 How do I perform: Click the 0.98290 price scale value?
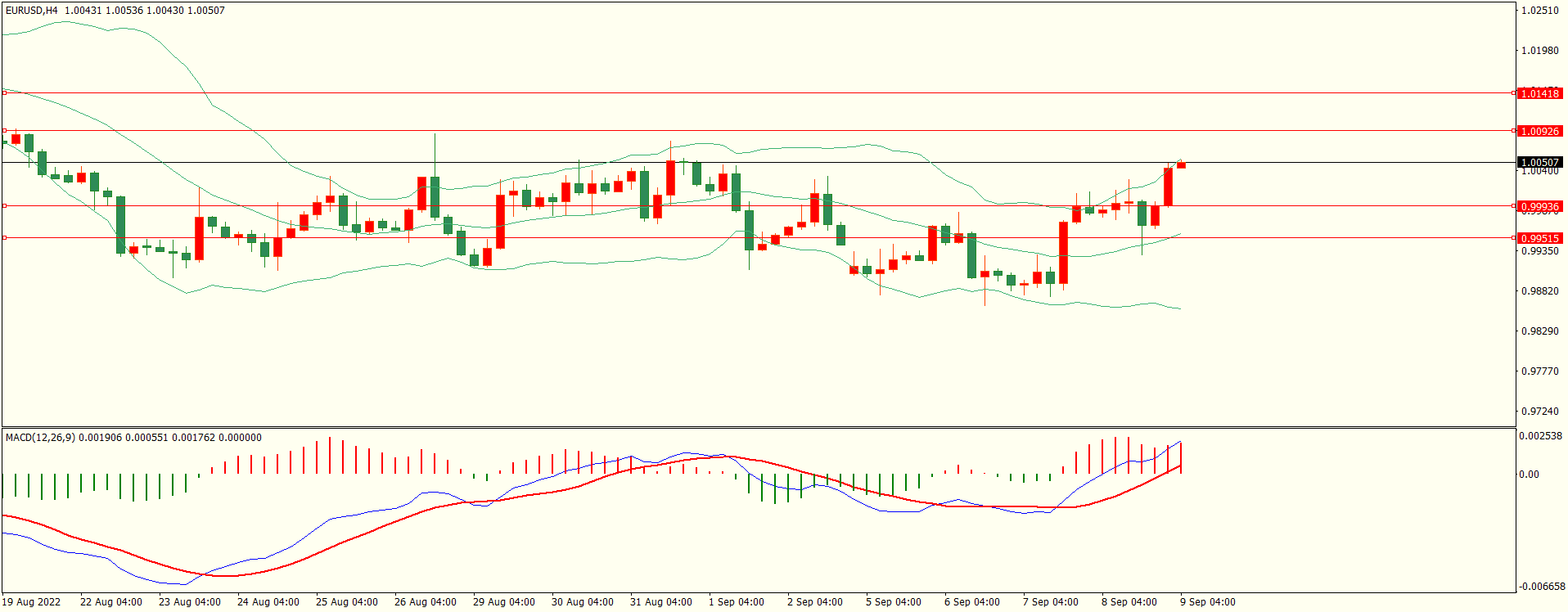[1539, 331]
